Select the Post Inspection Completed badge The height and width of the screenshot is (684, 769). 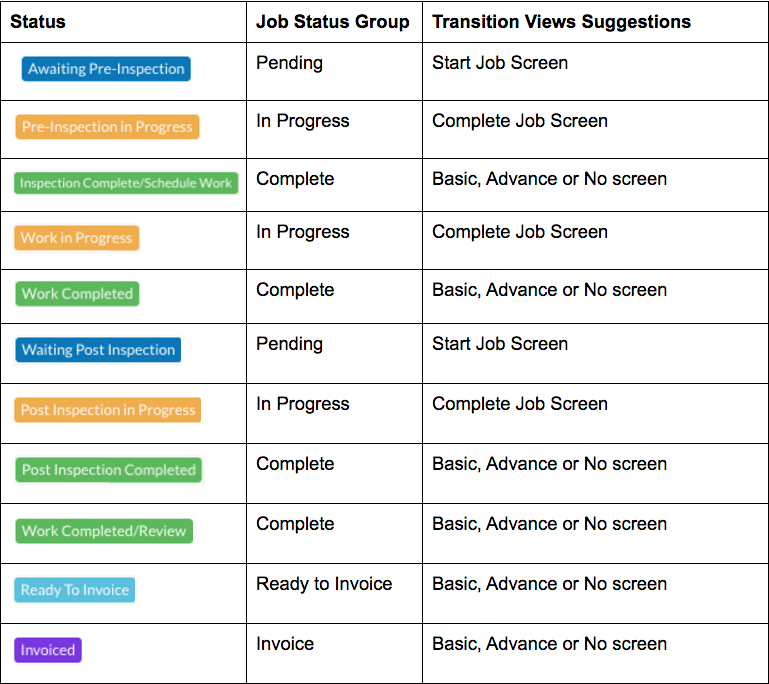coord(108,470)
